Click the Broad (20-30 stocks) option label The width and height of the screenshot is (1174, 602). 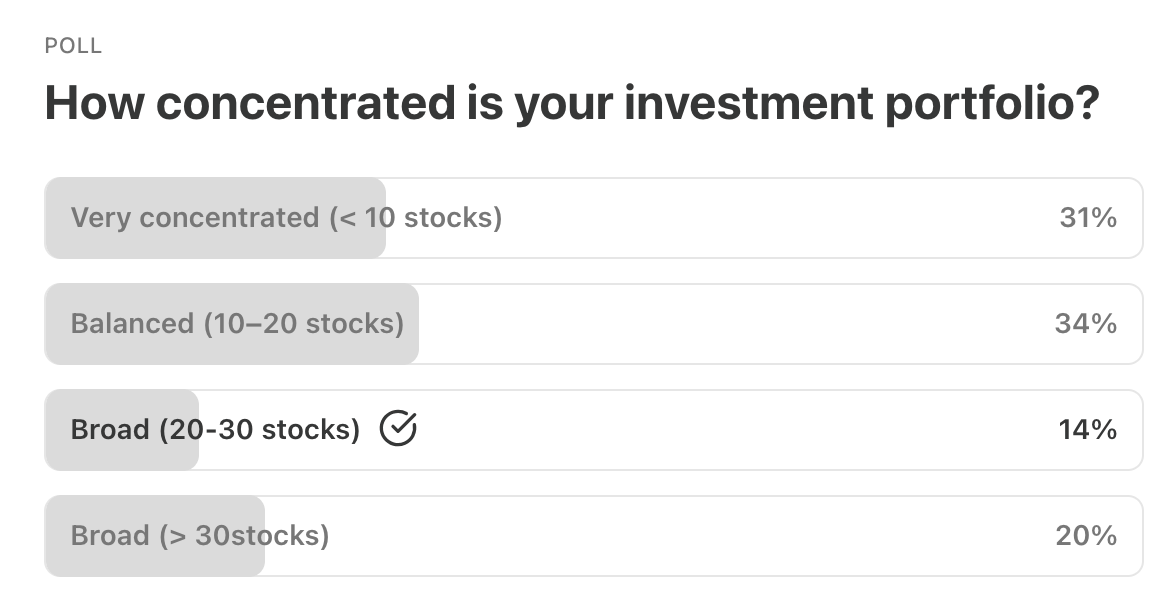point(215,430)
